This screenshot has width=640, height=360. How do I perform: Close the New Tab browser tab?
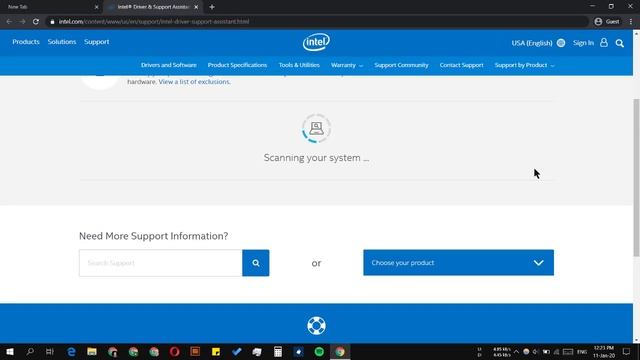[x=96, y=7]
